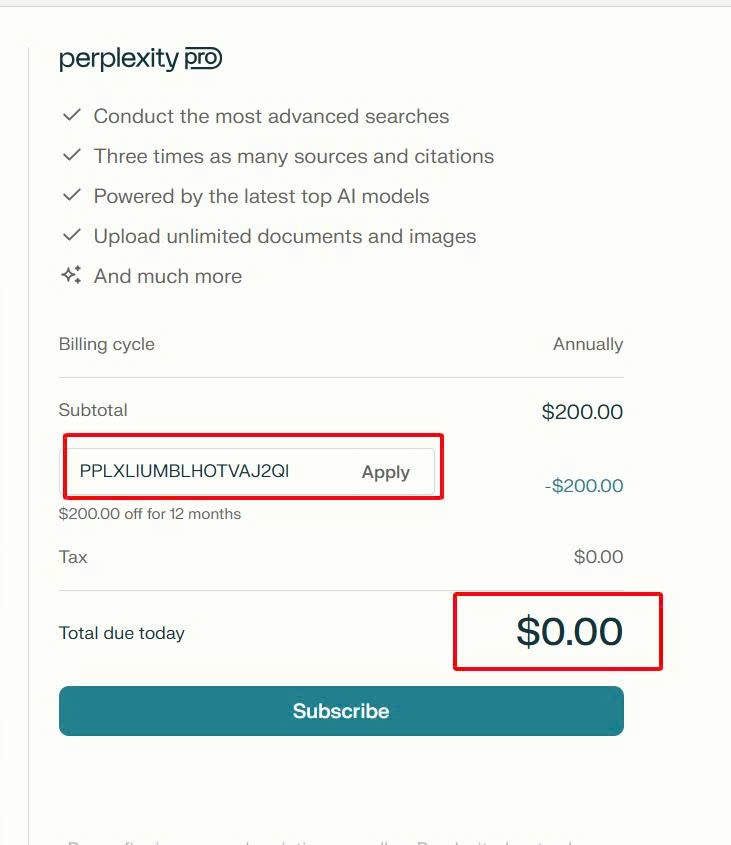
Task: Click the Billing cycle label
Action: point(107,344)
